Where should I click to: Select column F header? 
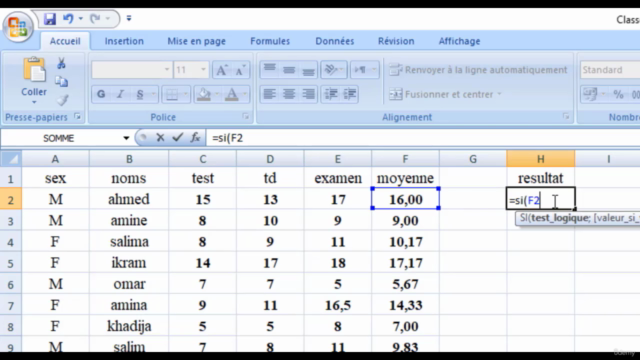click(x=405, y=159)
